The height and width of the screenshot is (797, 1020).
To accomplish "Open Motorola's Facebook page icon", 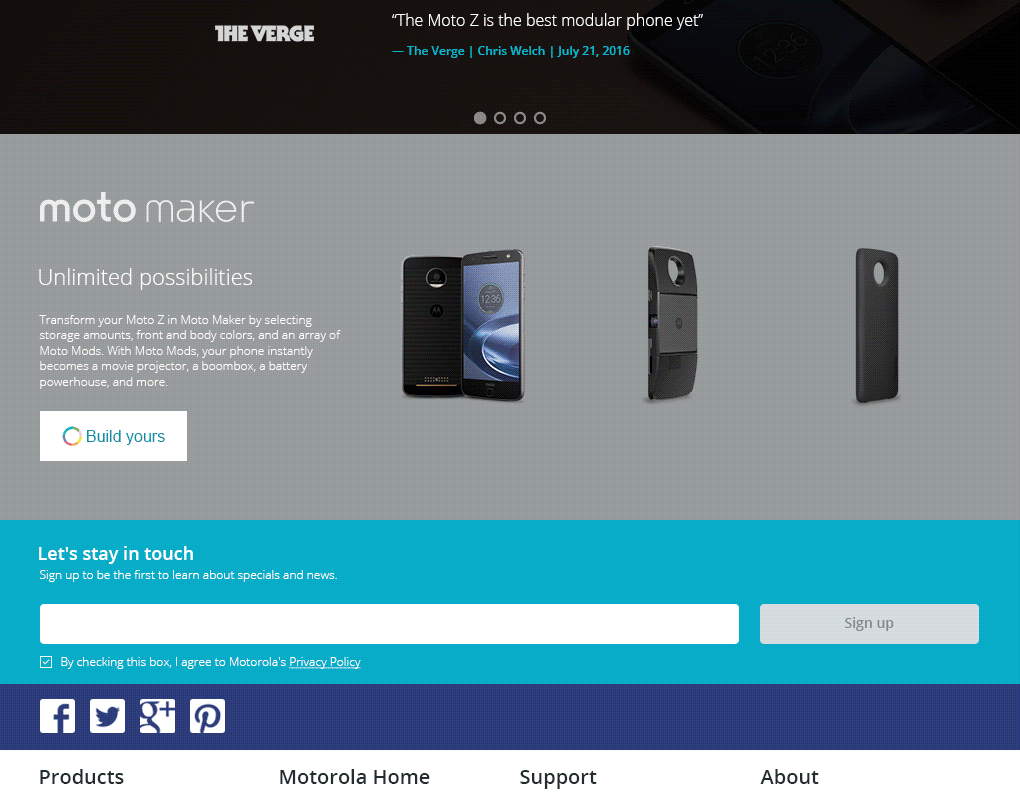I will 57,716.
